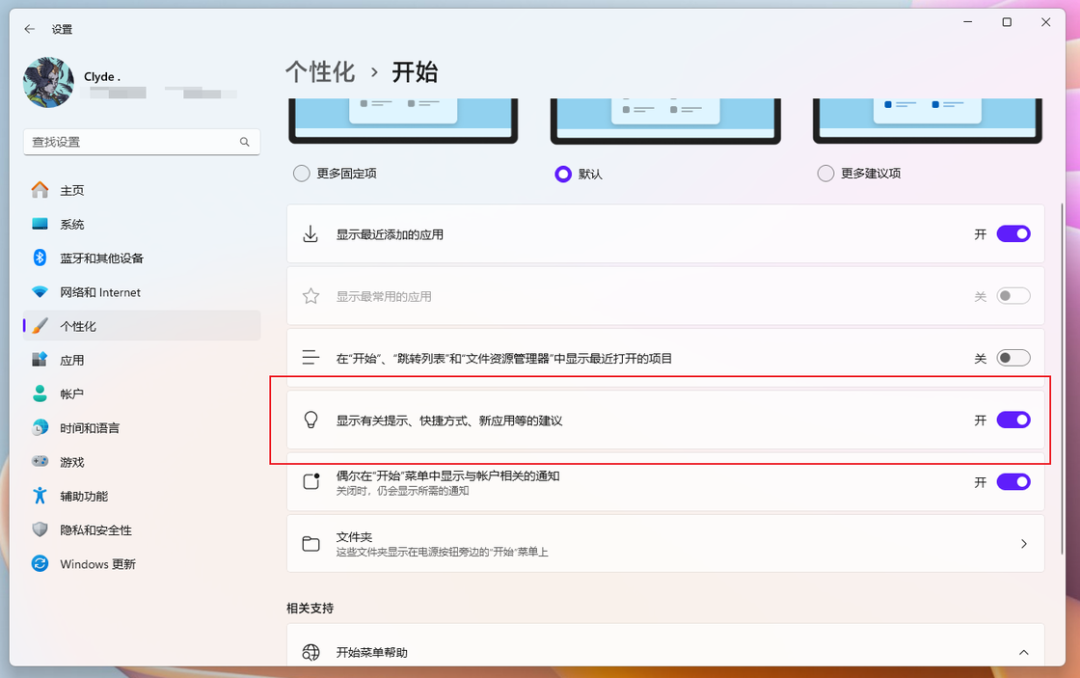Open the Clyde user profile avatar
The width and height of the screenshot is (1080, 678).
point(48,83)
